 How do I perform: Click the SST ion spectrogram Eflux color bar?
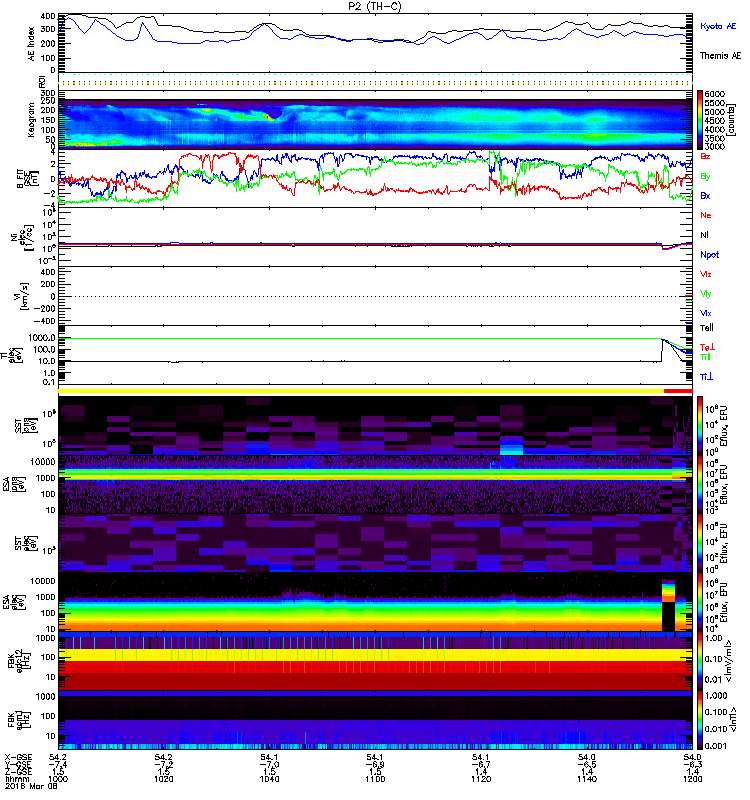700,425
